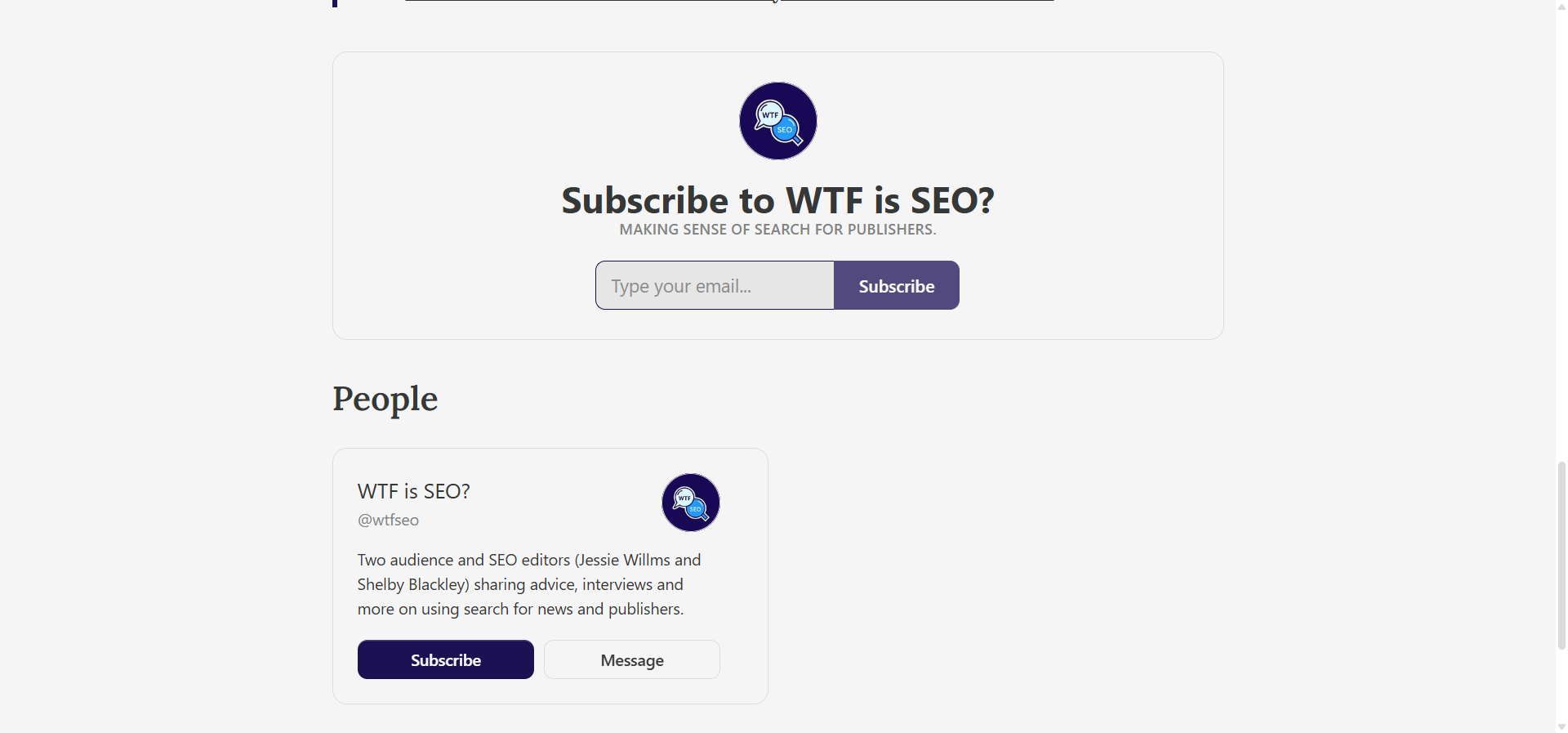Viewport: 1568px width, 733px height.
Task: Click the People section heading
Action: tap(384, 400)
